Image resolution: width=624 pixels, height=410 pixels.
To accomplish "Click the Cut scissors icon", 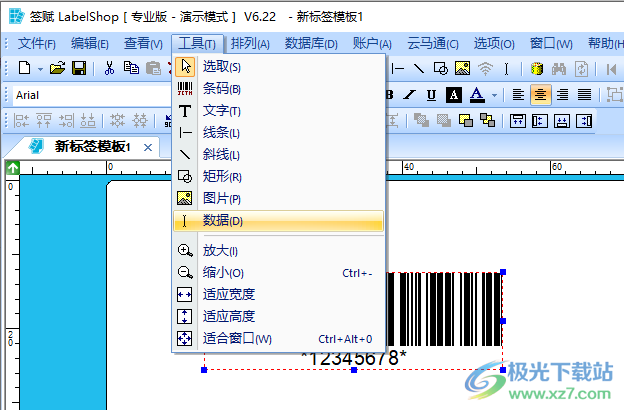I will point(109,68).
